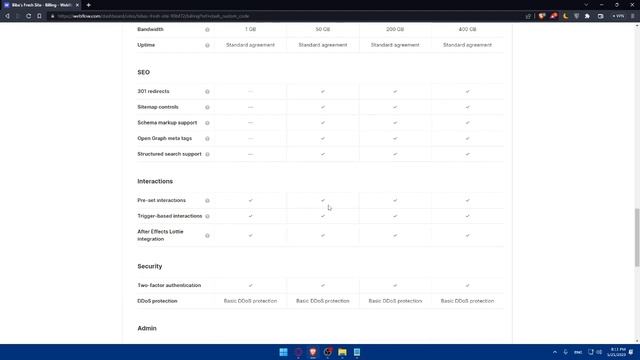Click the Pre-set interactions label
The width and height of the screenshot is (640, 360).
(x=162, y=200)
